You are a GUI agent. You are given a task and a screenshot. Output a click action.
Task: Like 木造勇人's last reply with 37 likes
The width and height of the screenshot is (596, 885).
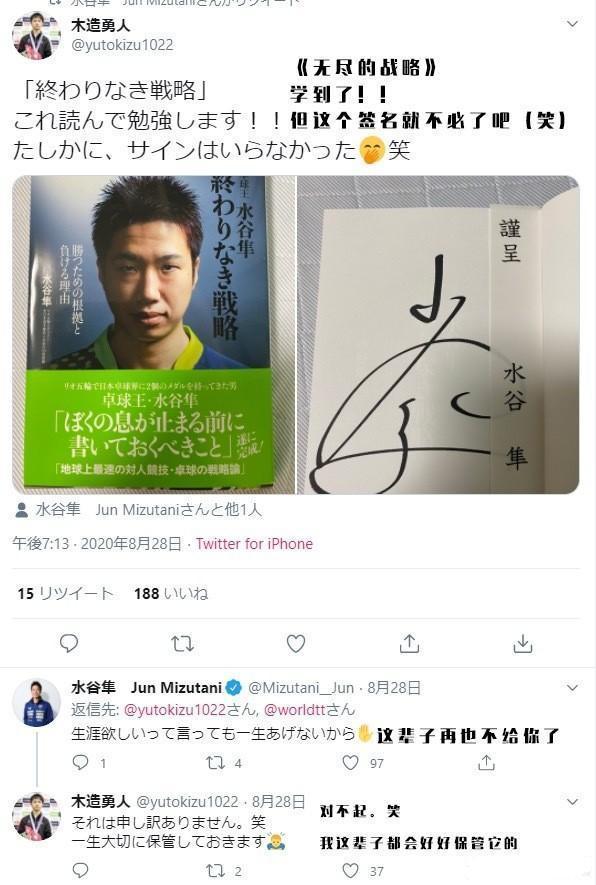click(350, 871)
